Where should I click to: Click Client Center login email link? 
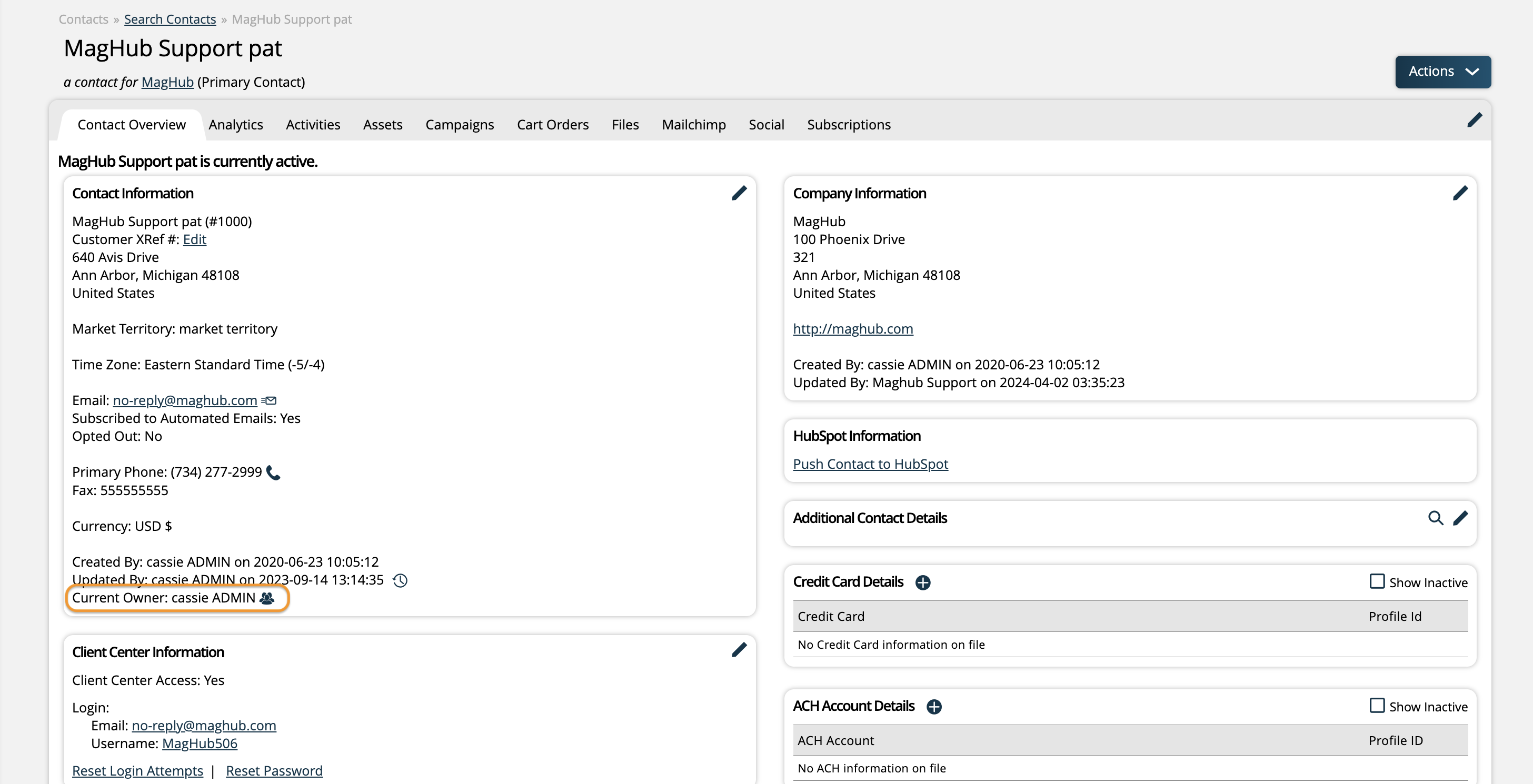204,725
